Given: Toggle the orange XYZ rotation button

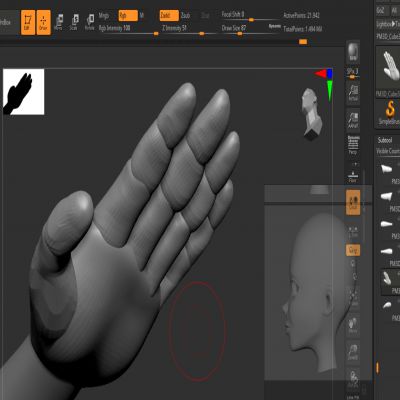Looking at the screenshot, I should [353, 250].
